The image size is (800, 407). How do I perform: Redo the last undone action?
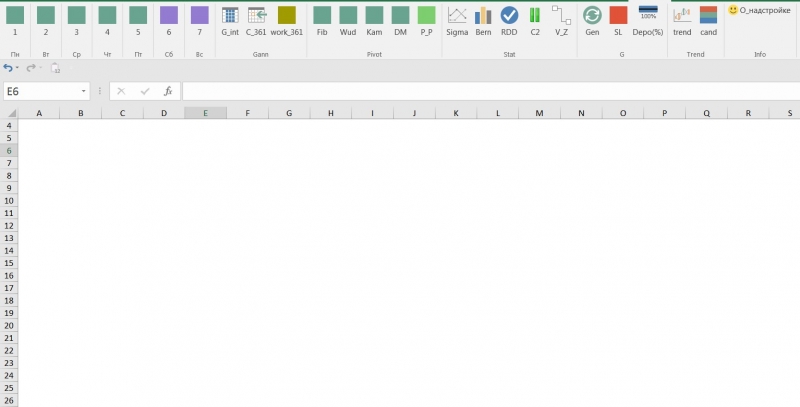click(31, 68)
